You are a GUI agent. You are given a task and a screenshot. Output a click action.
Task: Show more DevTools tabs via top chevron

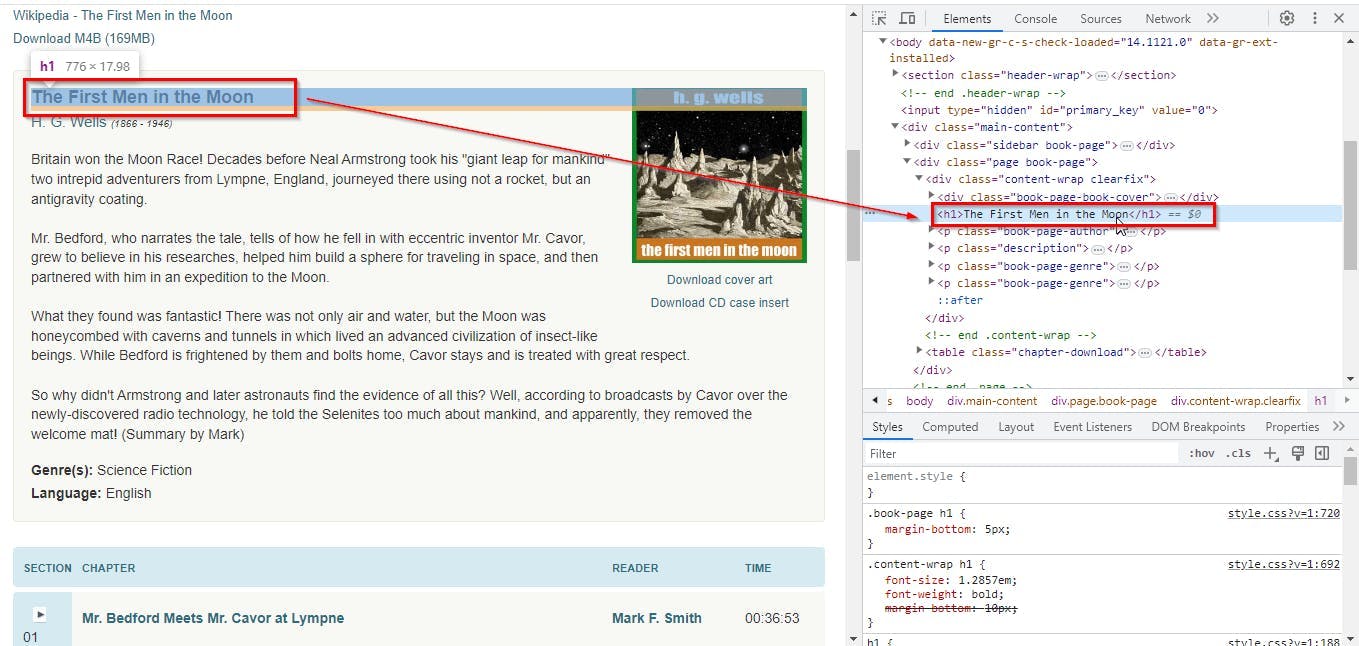(x=1213, y=18)
